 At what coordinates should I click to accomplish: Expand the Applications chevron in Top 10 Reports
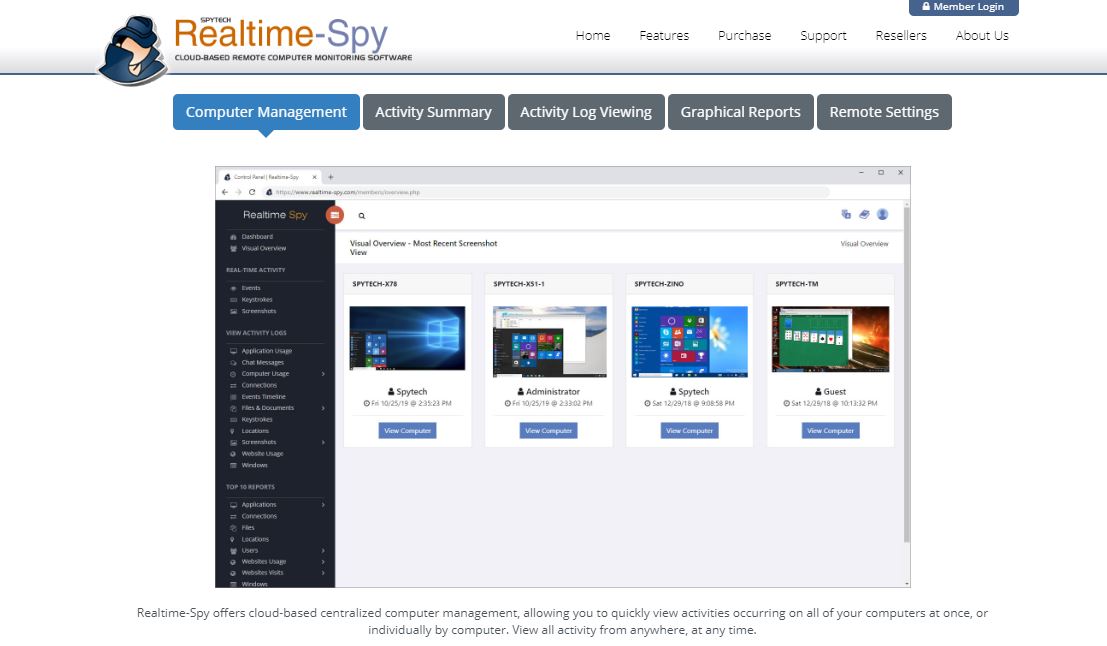point(323,505)
